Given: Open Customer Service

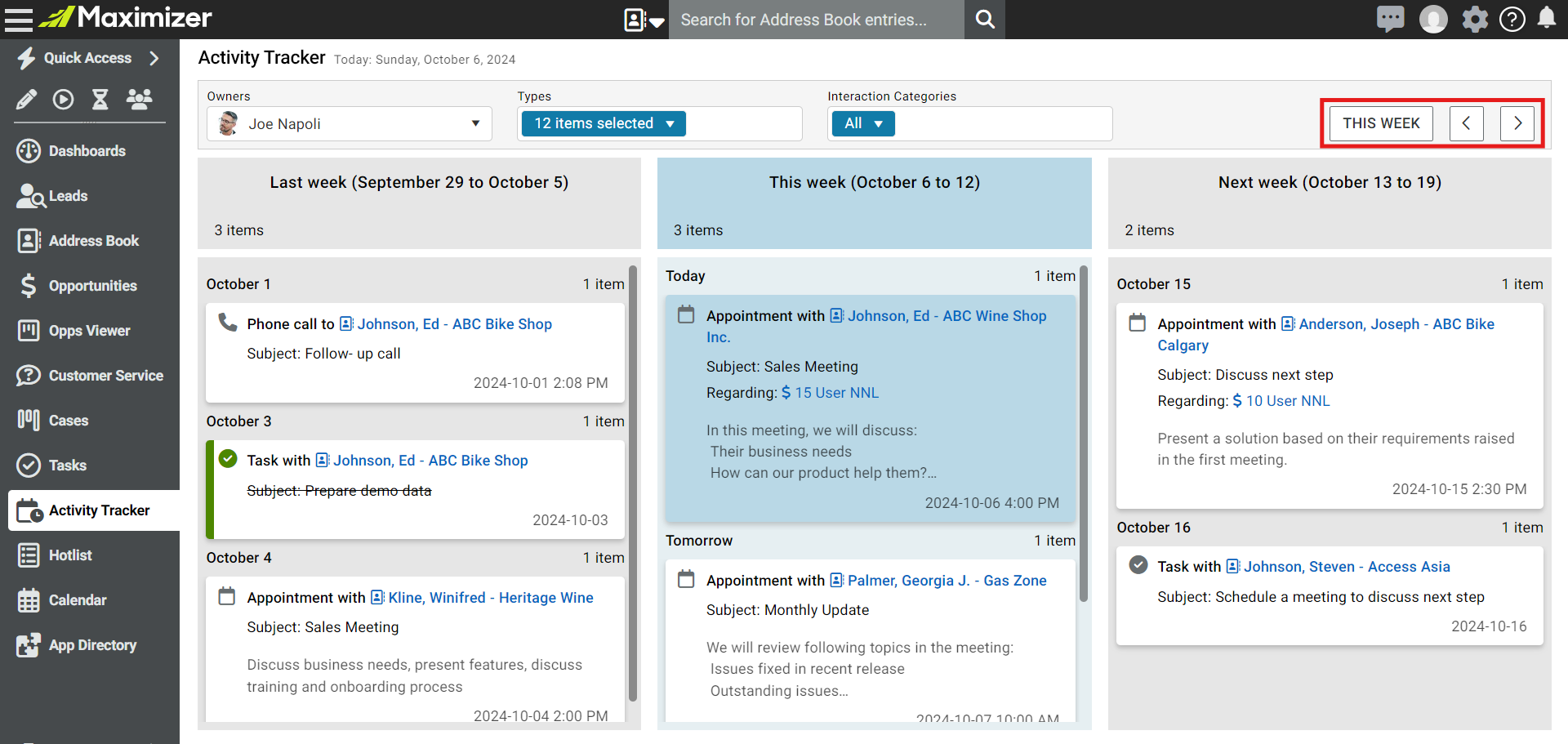Looking at the screenshot, I should pos(90,376).
